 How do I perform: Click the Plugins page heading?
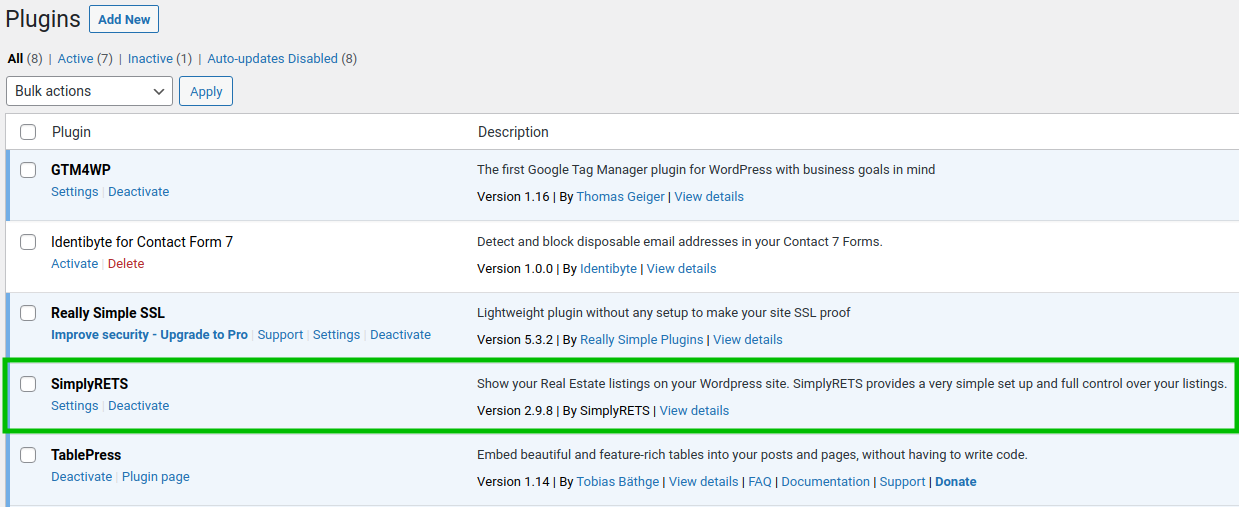[x=43, y=19]
